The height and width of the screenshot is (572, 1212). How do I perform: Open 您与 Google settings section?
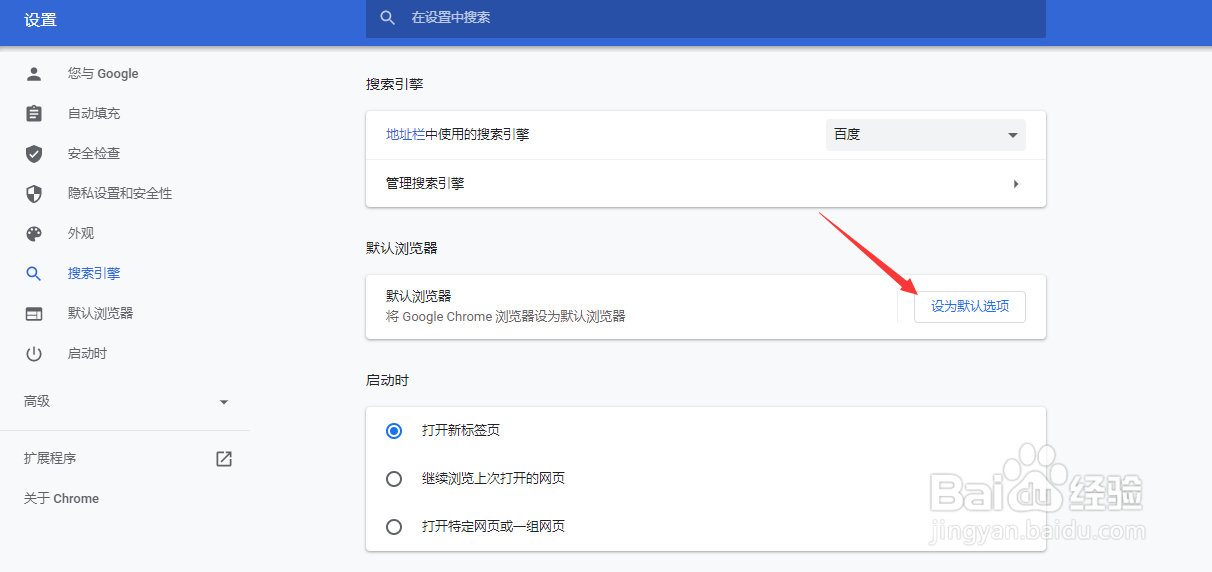103,73
